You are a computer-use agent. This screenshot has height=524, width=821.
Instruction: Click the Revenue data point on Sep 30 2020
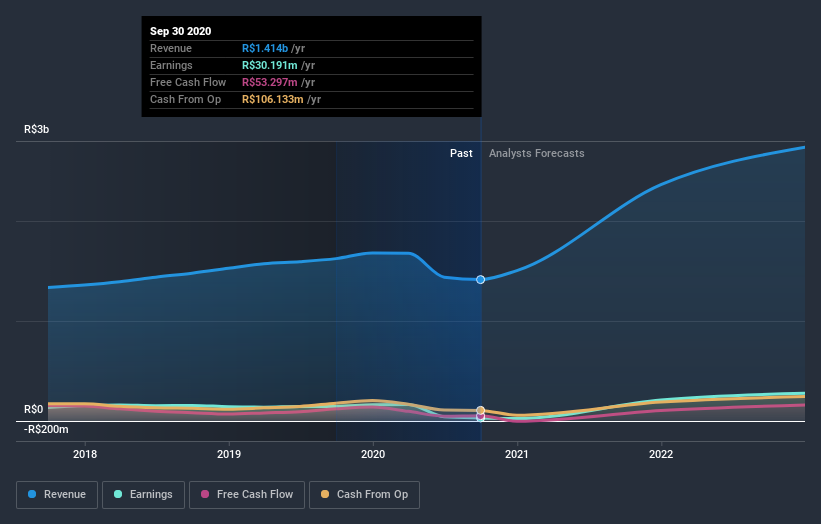(481, 280)
